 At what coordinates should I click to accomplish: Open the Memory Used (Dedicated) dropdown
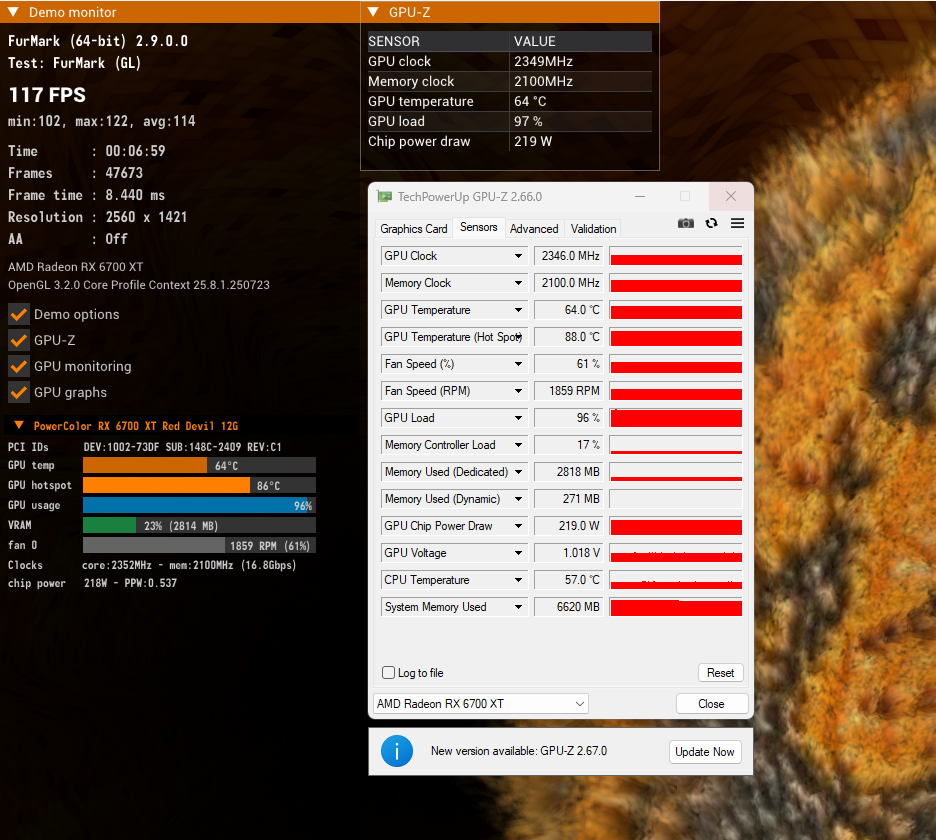pos(518,472)
